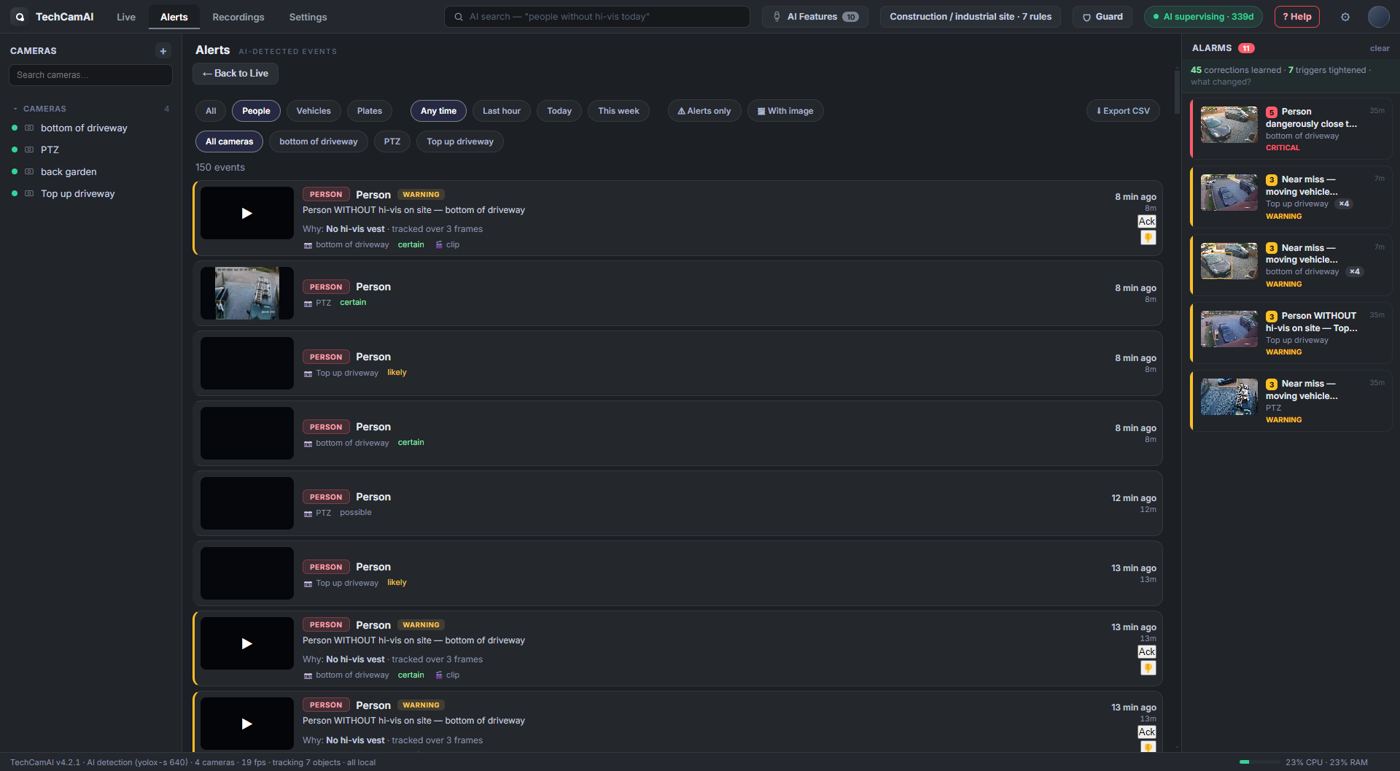Image resolution: width=1400 pixels, height=771 pixels.
Task: Click the clip icon on 8 min ago warning
Action: 438,245
